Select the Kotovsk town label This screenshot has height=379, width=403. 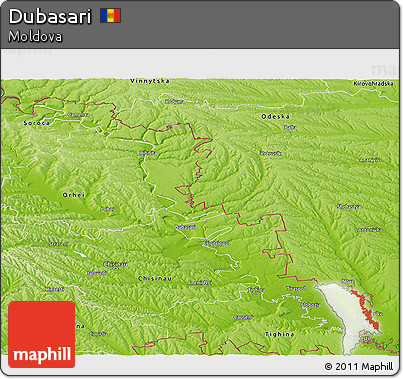coord(271,153)
